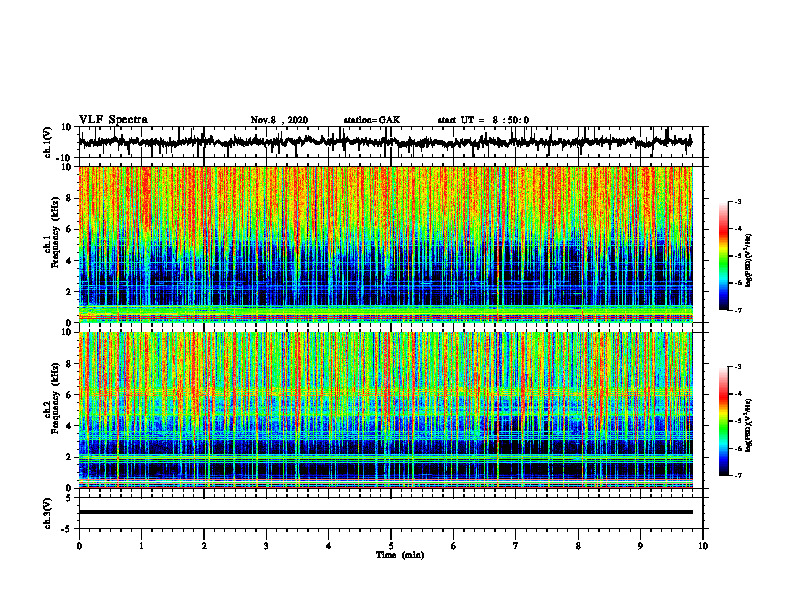Click the "ch.3(V)" axis label
Viewport: 792px width, 612px height.
(x=47, y=514)
